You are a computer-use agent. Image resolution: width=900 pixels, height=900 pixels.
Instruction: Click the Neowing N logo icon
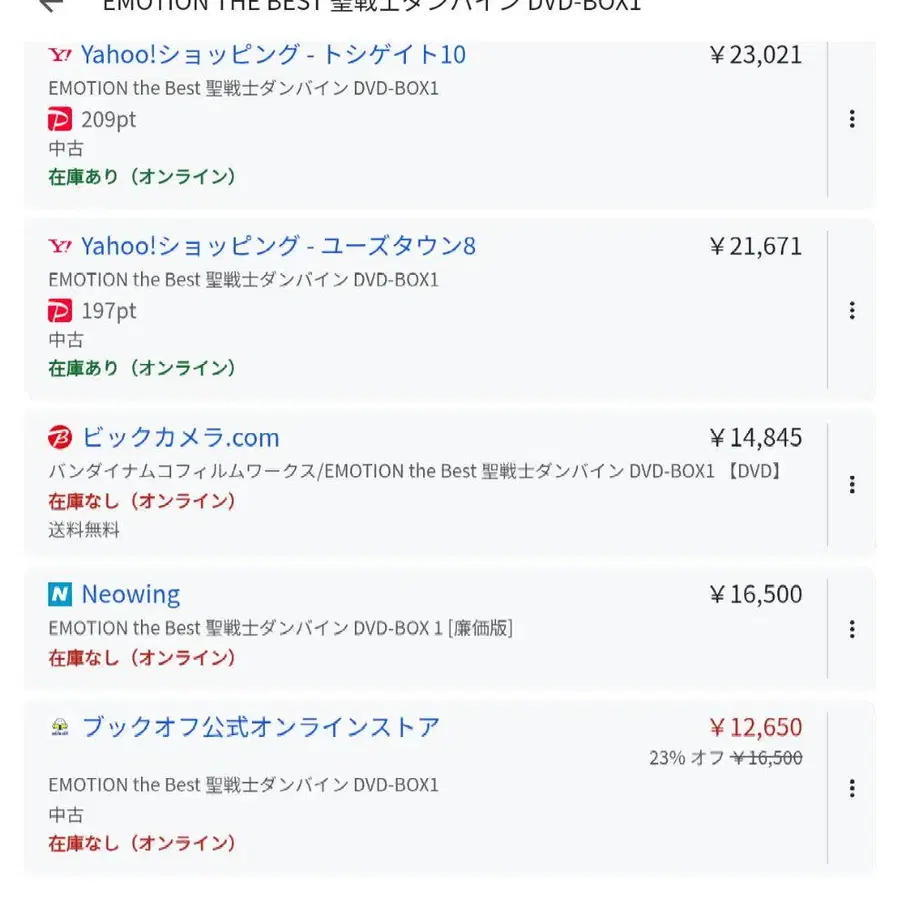point(60,595)
